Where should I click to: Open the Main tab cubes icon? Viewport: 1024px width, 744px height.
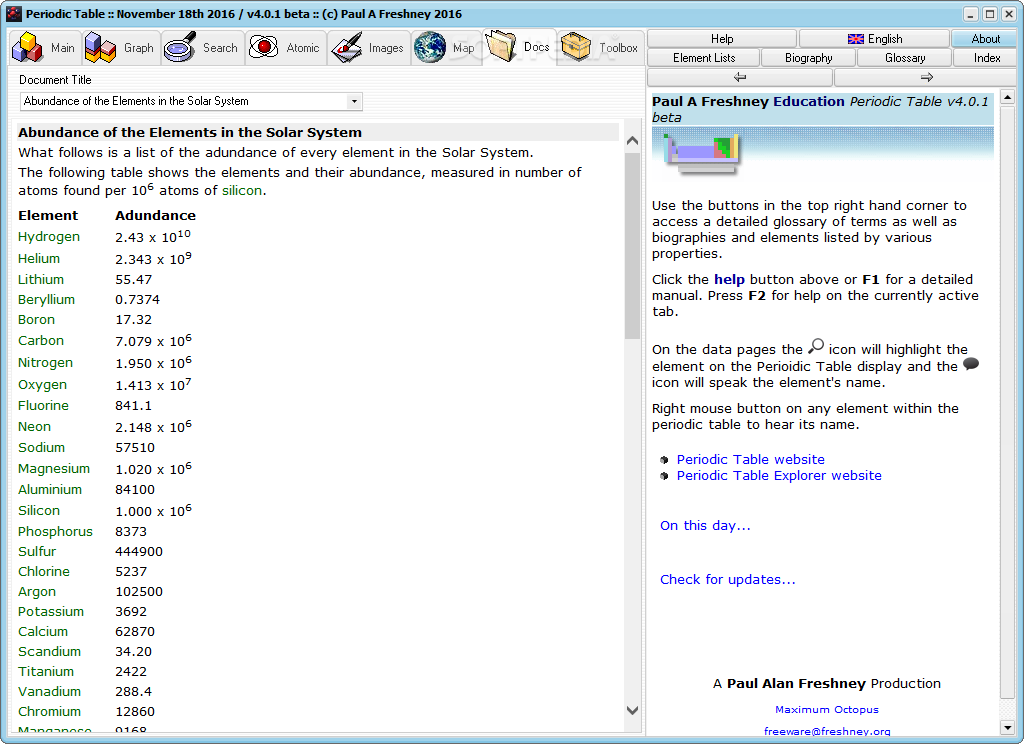[x=27, y=48]
